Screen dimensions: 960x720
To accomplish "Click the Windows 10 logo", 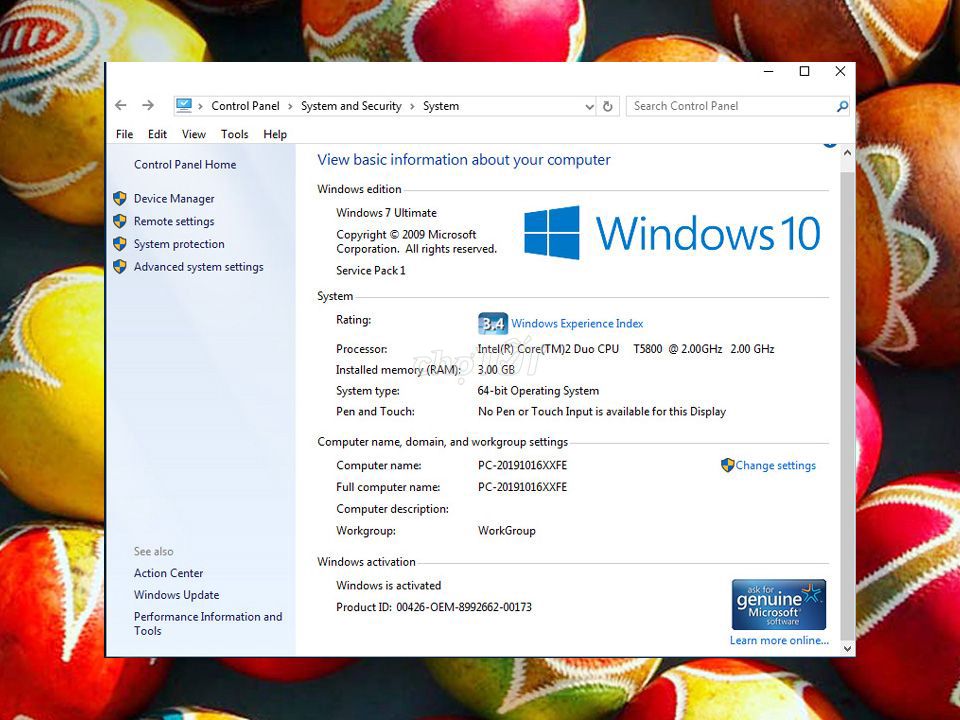I will (672, 233).
